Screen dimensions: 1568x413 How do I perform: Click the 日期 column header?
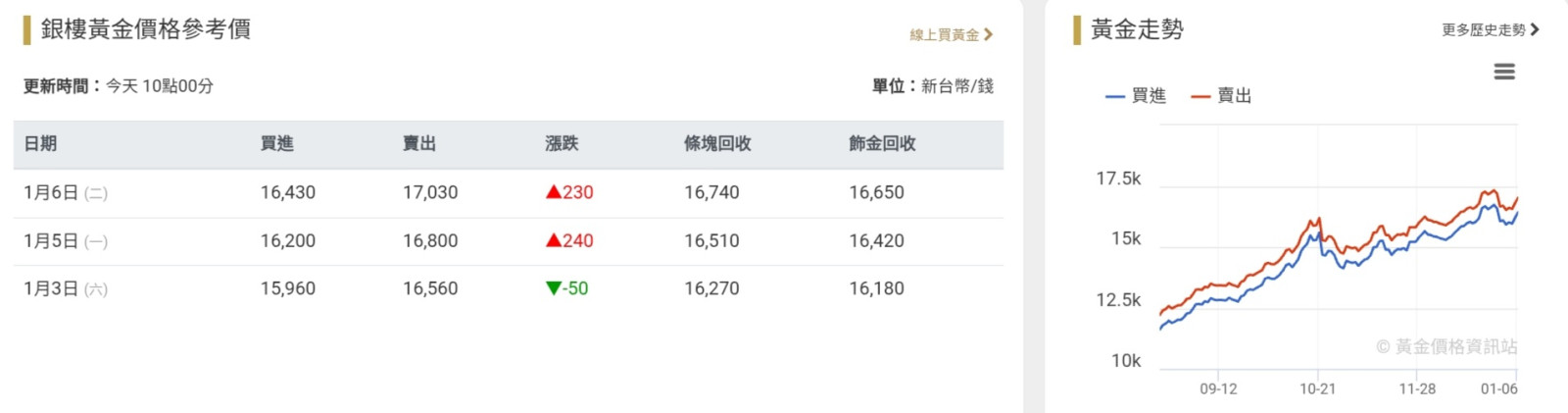point(40,143)
